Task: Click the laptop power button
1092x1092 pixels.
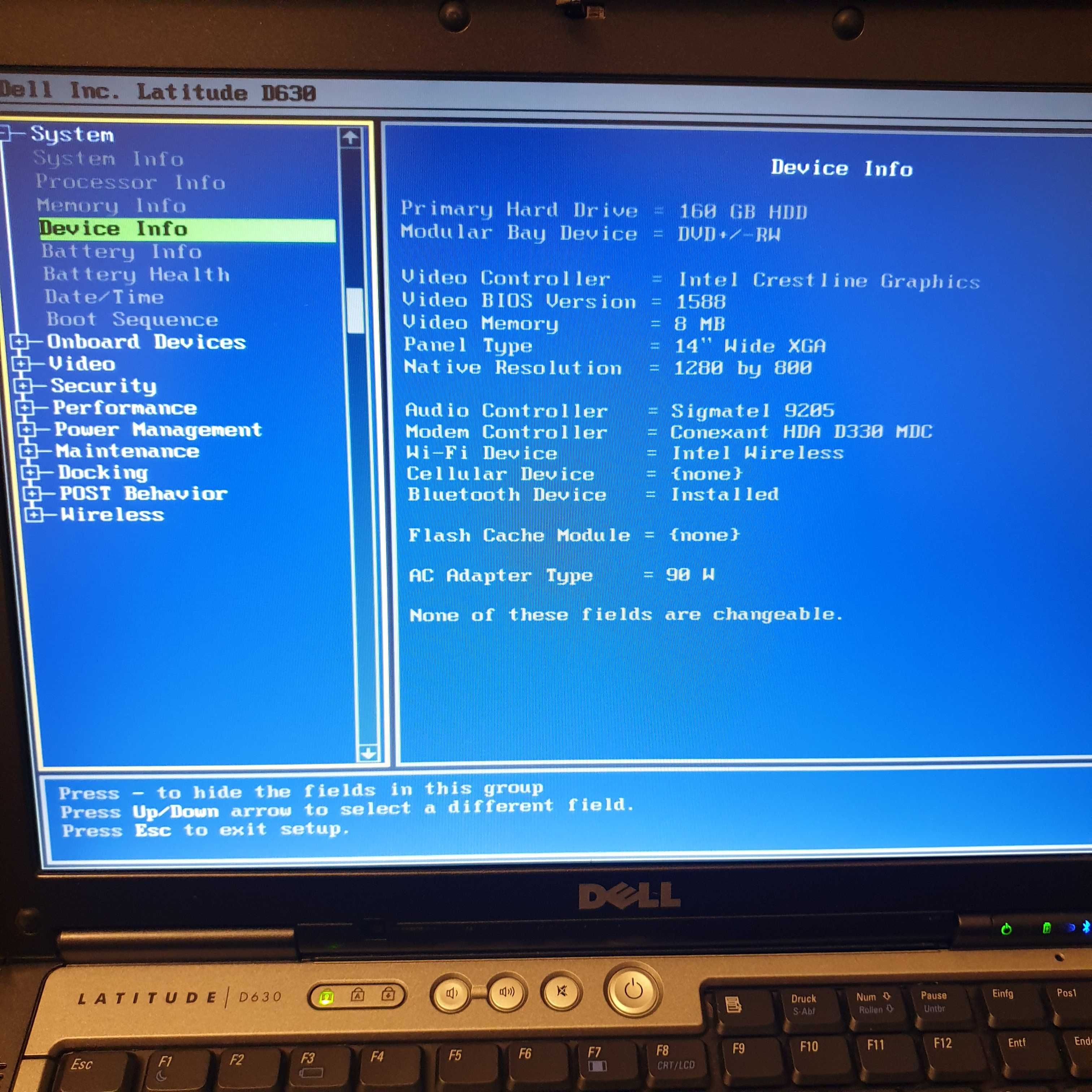Action: [633, 990]
